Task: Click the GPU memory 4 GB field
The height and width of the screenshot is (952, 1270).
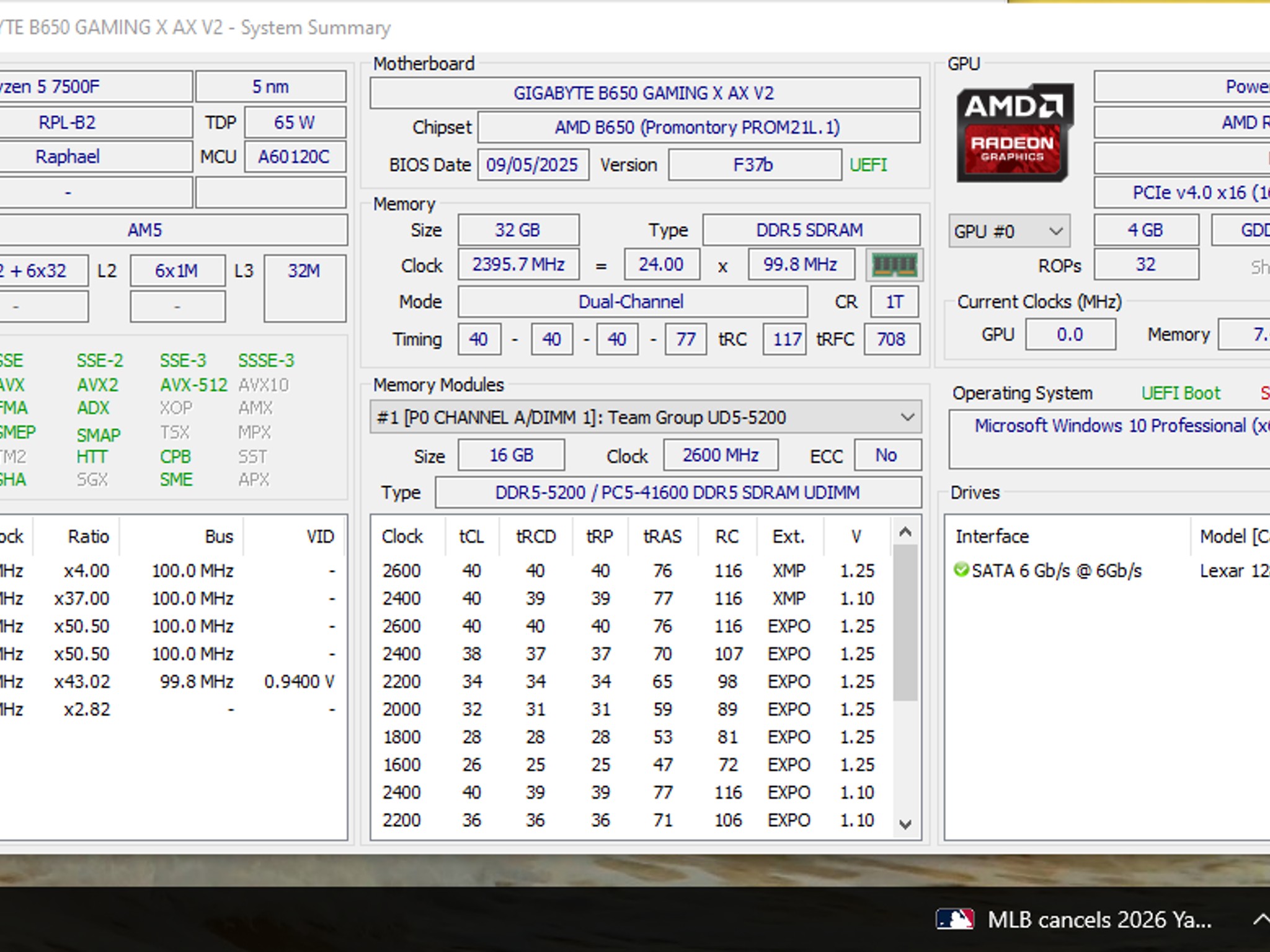Action: tap(1146, 230)
